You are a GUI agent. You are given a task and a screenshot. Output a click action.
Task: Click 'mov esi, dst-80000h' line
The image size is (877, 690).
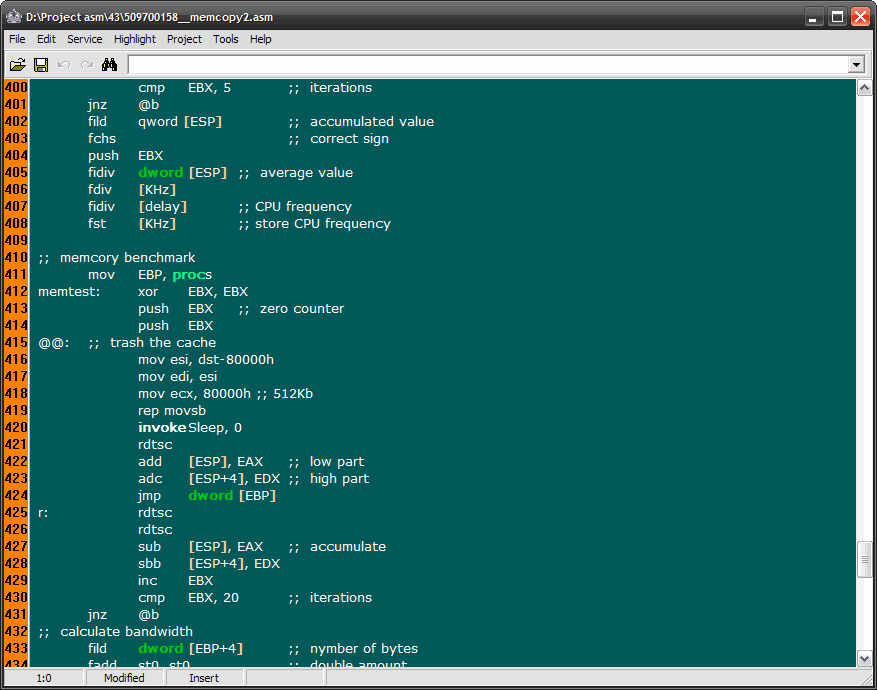pos(206,360)
